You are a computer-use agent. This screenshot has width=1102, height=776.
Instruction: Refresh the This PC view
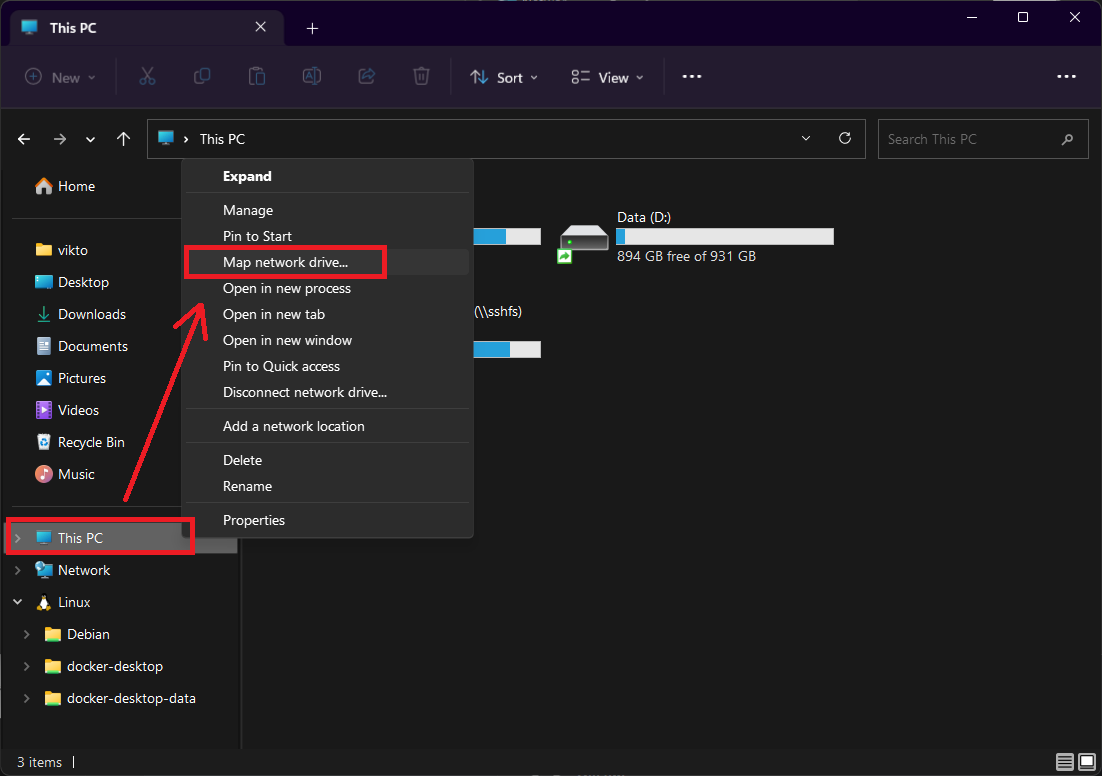845,138
